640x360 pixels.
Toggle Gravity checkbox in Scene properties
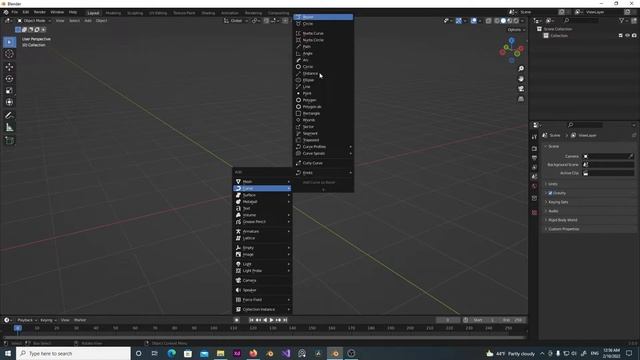pos(550,193)
